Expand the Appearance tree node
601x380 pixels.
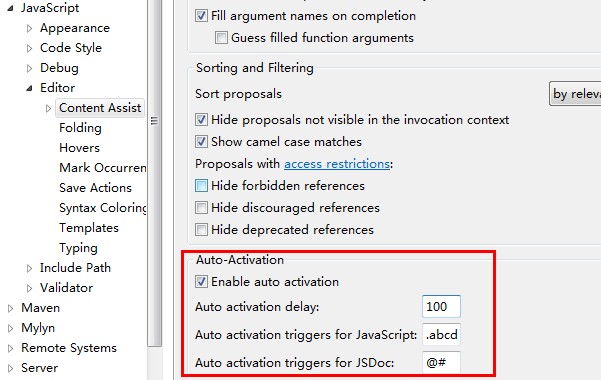tap(30, 28)
